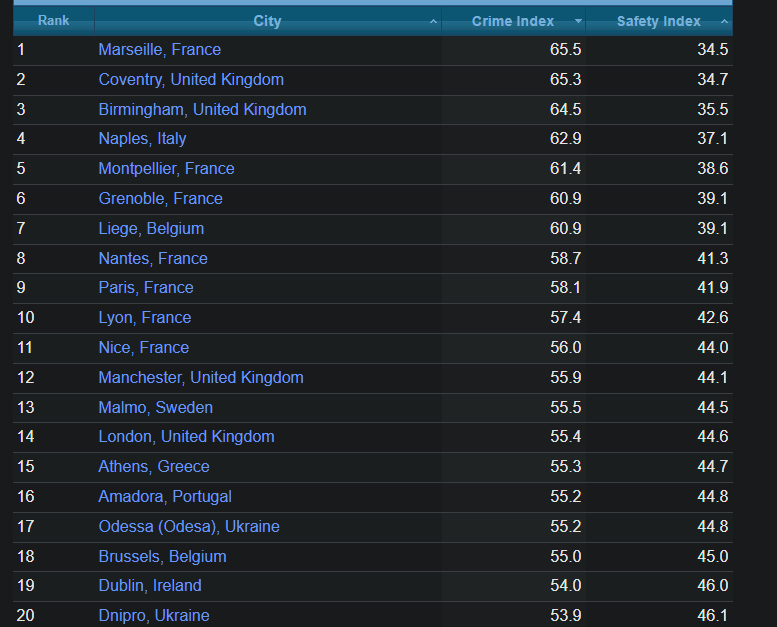Select Paris safety index value 41.9

[713, 287]
